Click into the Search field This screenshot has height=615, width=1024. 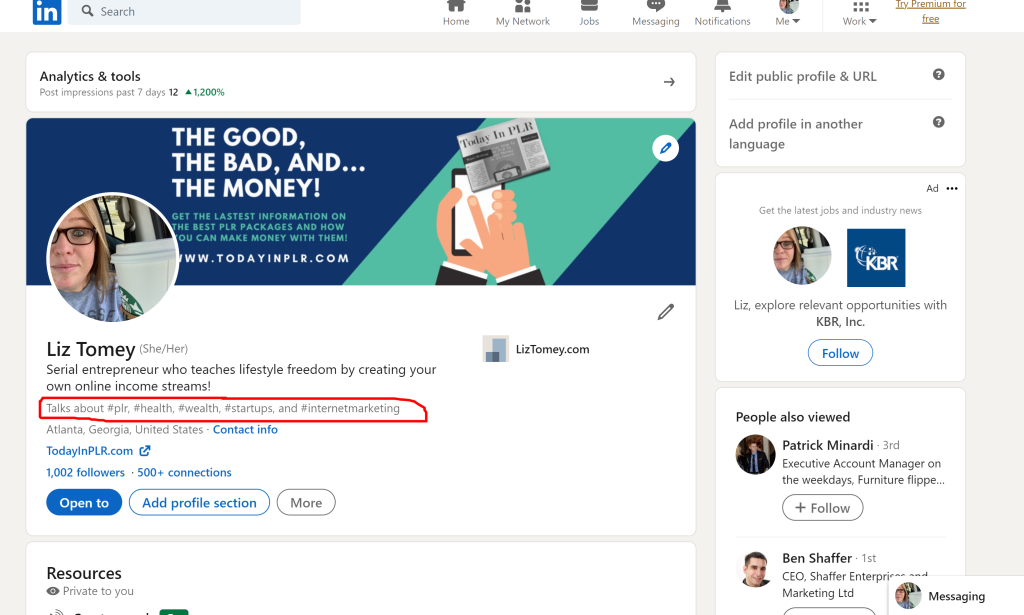point(184,12)
